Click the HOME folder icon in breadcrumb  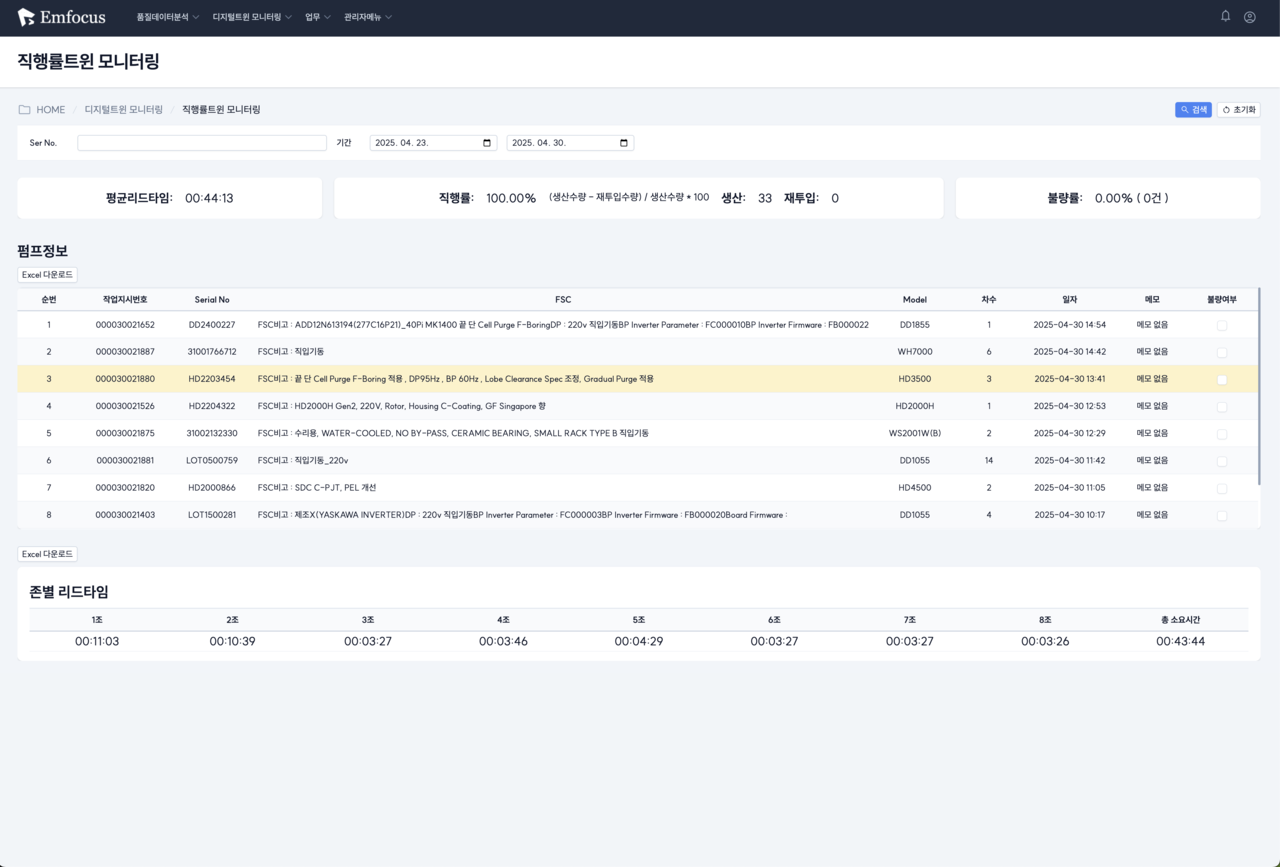tap(24, 110)
